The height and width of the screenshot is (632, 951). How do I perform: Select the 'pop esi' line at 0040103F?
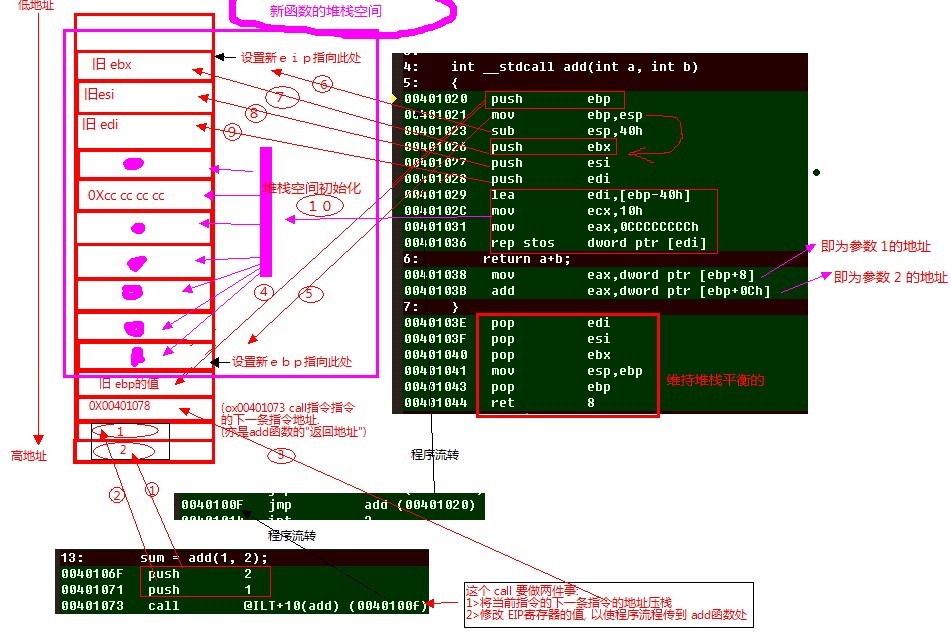coord(550,338)
